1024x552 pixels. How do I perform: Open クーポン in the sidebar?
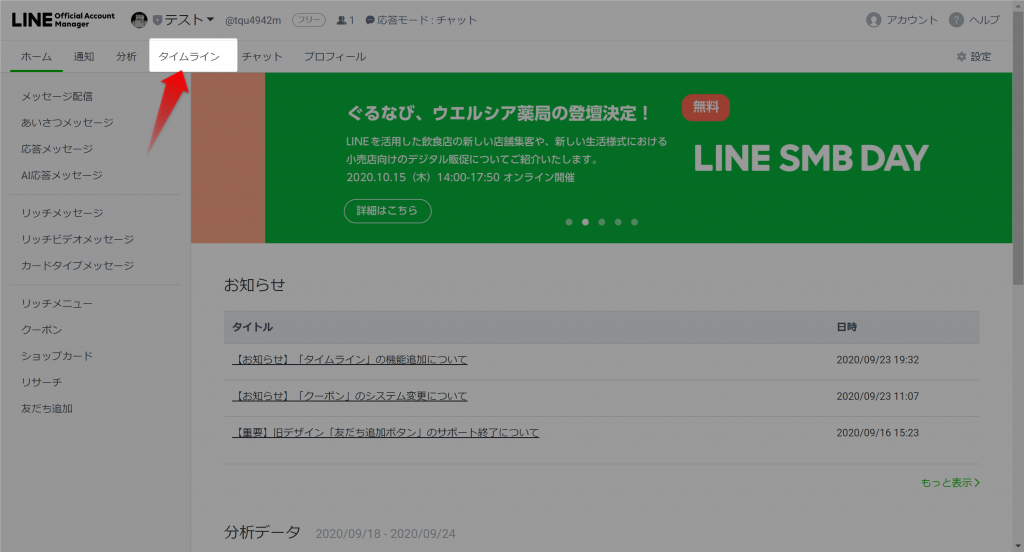(41, 330)
